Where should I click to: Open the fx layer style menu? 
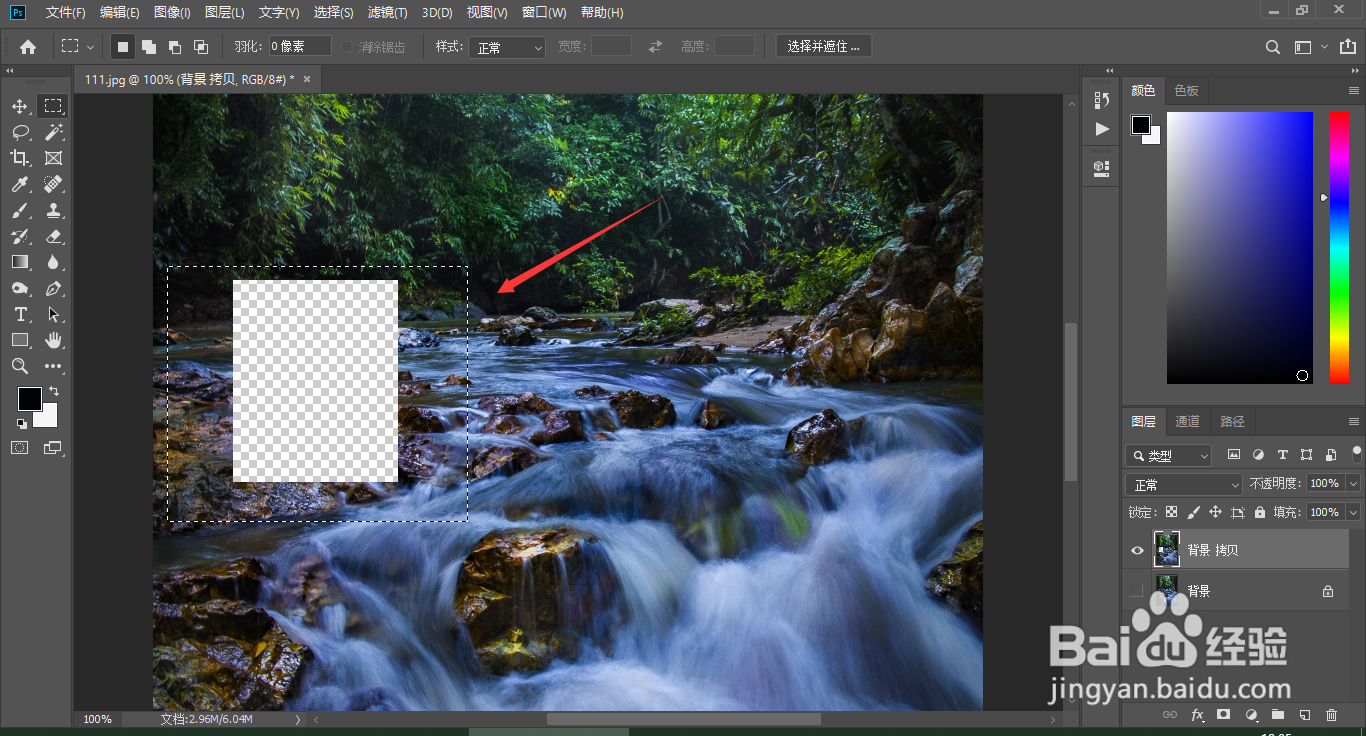click(1197, 715)
